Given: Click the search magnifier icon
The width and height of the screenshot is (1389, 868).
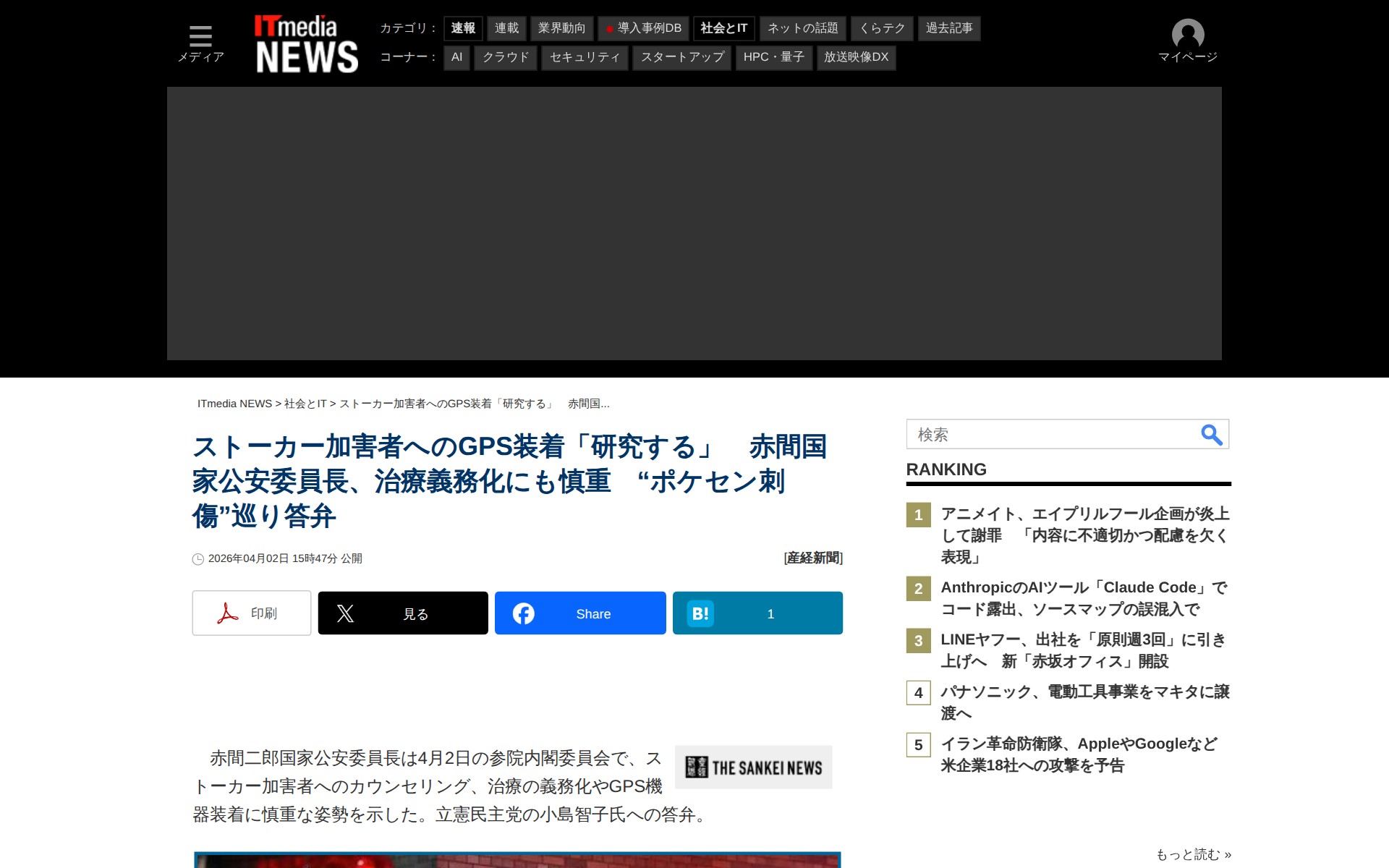Looking at the screenshot, I should point(1211,435).
